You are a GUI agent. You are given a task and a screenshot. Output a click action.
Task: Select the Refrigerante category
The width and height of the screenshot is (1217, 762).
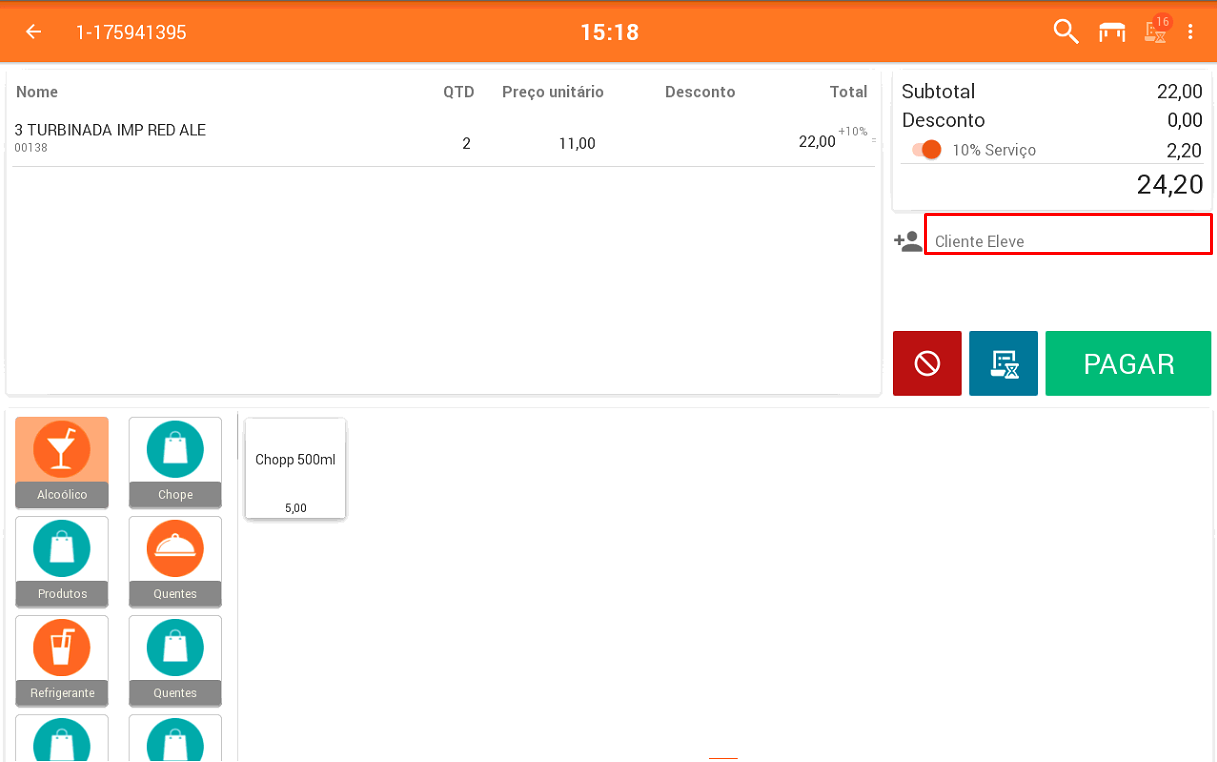pos(62,660)
